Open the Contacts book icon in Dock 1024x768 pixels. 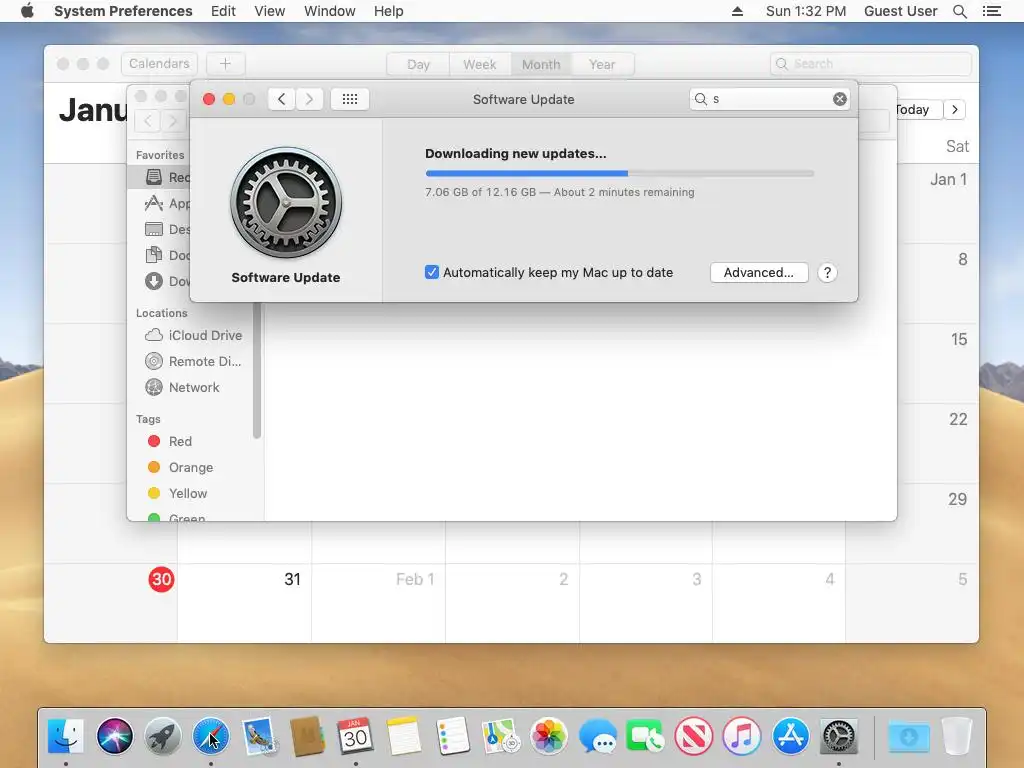(x=308, y=736)
